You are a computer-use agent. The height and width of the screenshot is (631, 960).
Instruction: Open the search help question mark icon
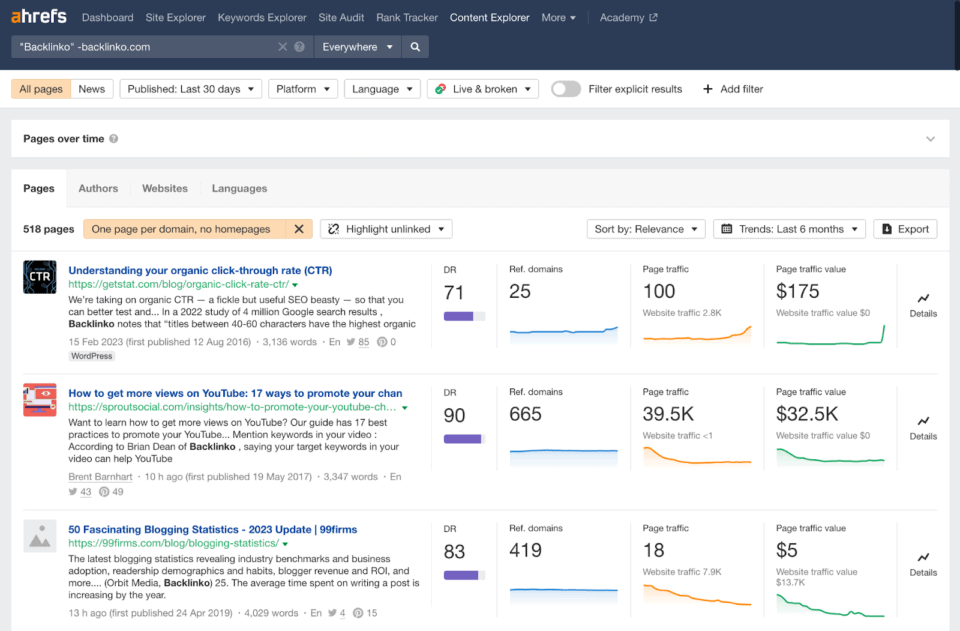tap(300, 47)
